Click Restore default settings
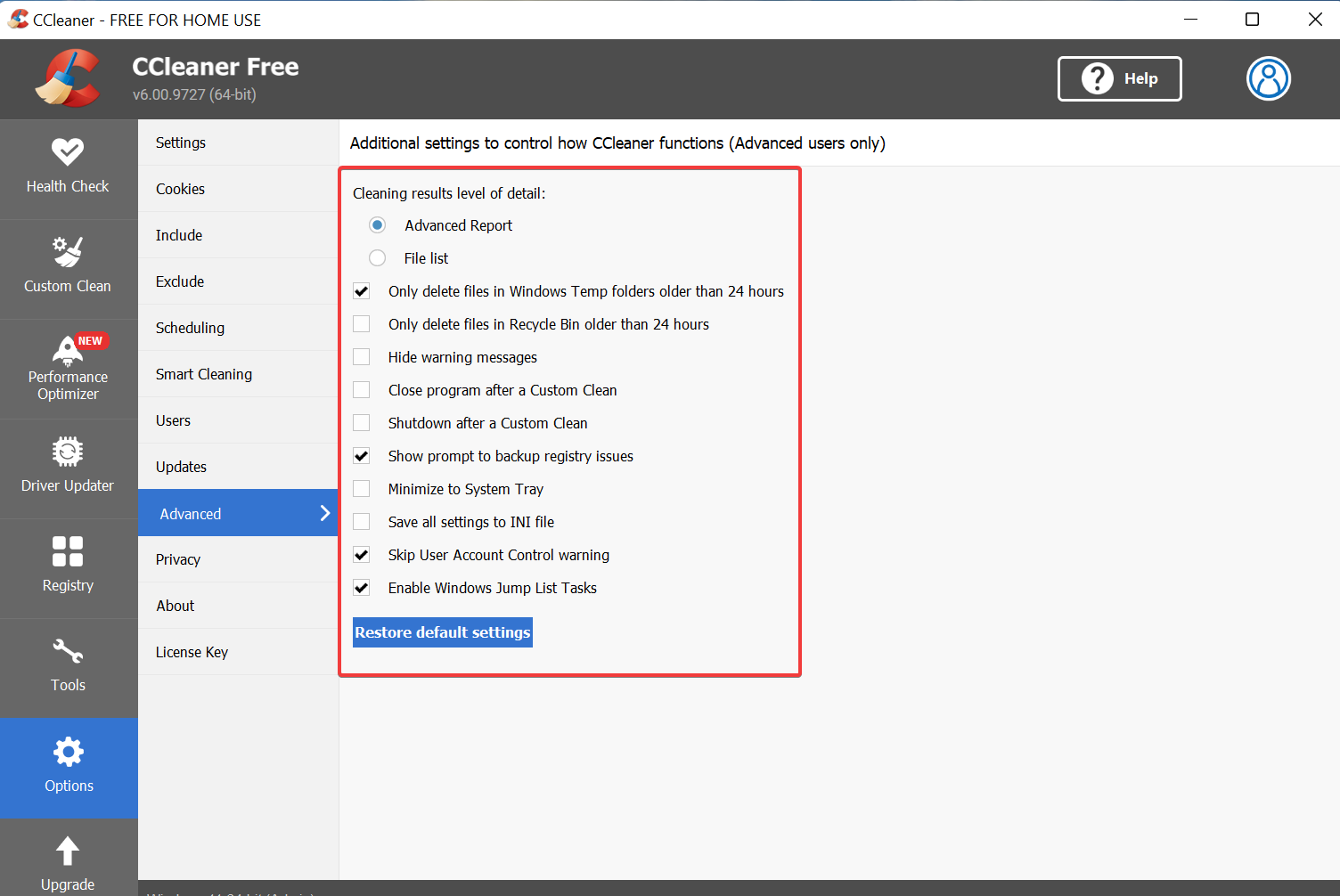Screen dimensions: 1340x896 [x=442, y=632]
